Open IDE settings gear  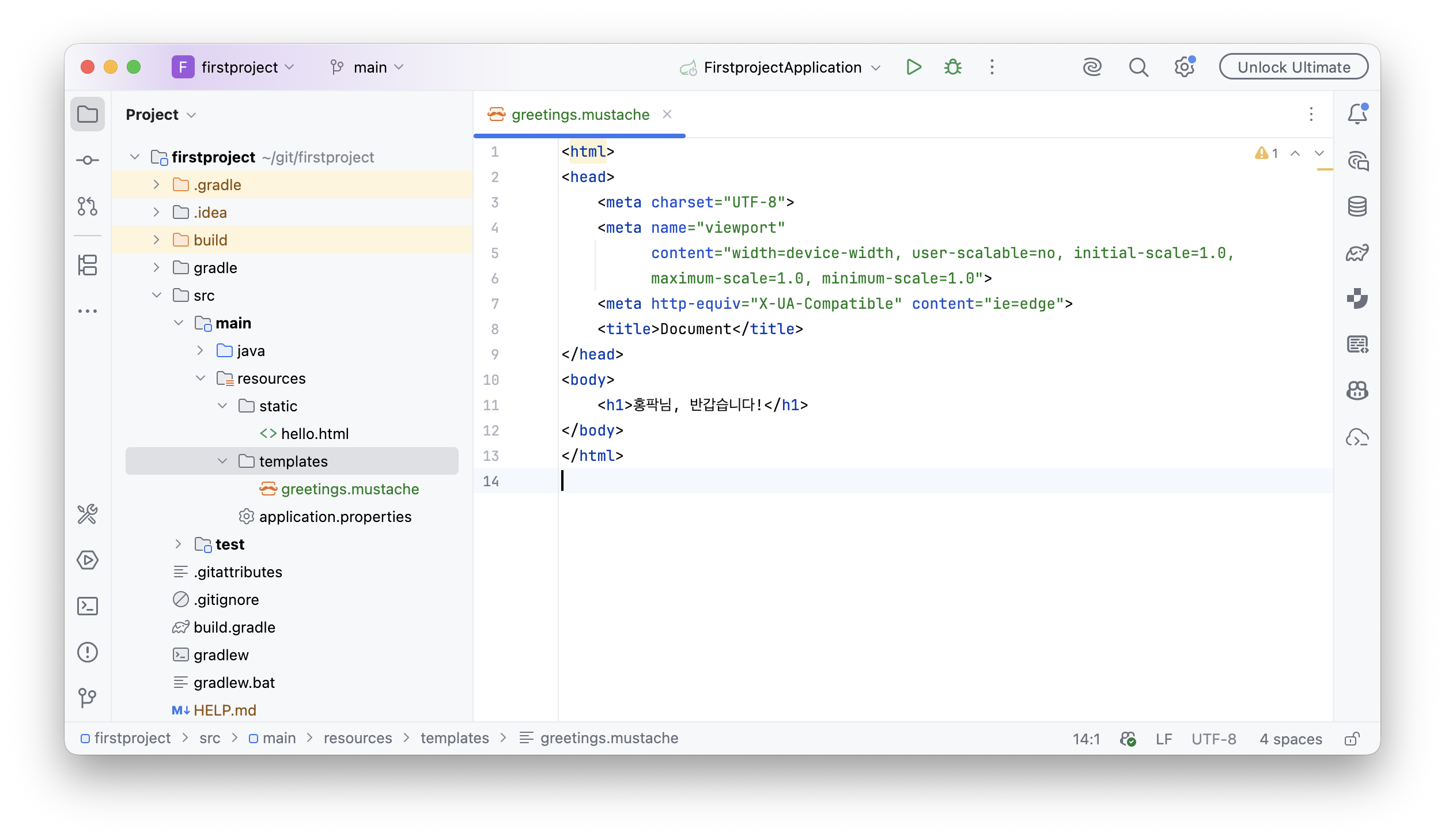click(x=1185, y=67)
